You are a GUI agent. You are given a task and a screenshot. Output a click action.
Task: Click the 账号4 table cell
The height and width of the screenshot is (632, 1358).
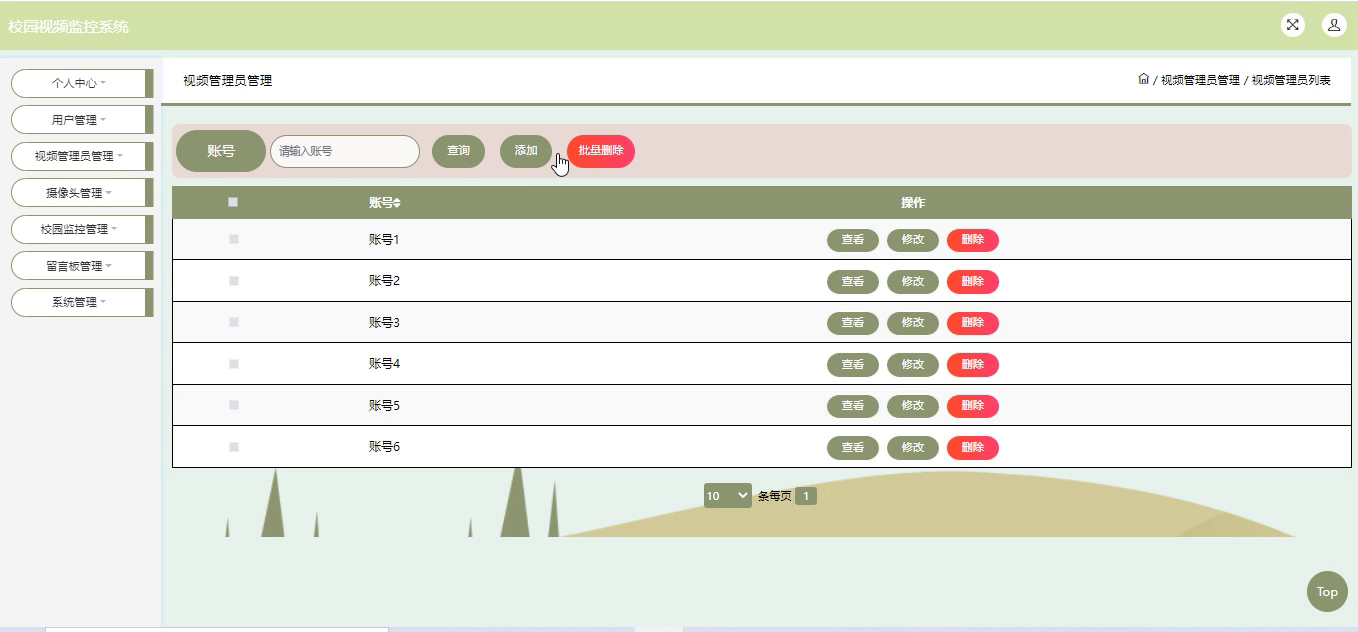tap(384, 364)
